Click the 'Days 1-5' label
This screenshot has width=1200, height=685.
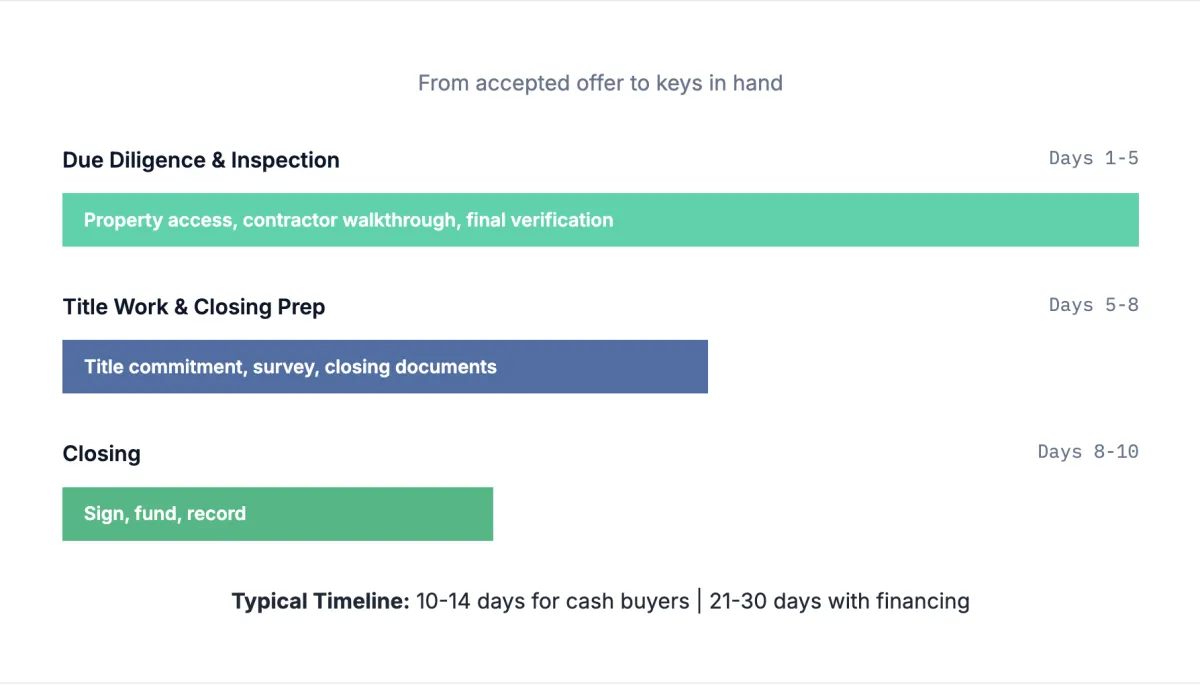(x=1093, y=158)
